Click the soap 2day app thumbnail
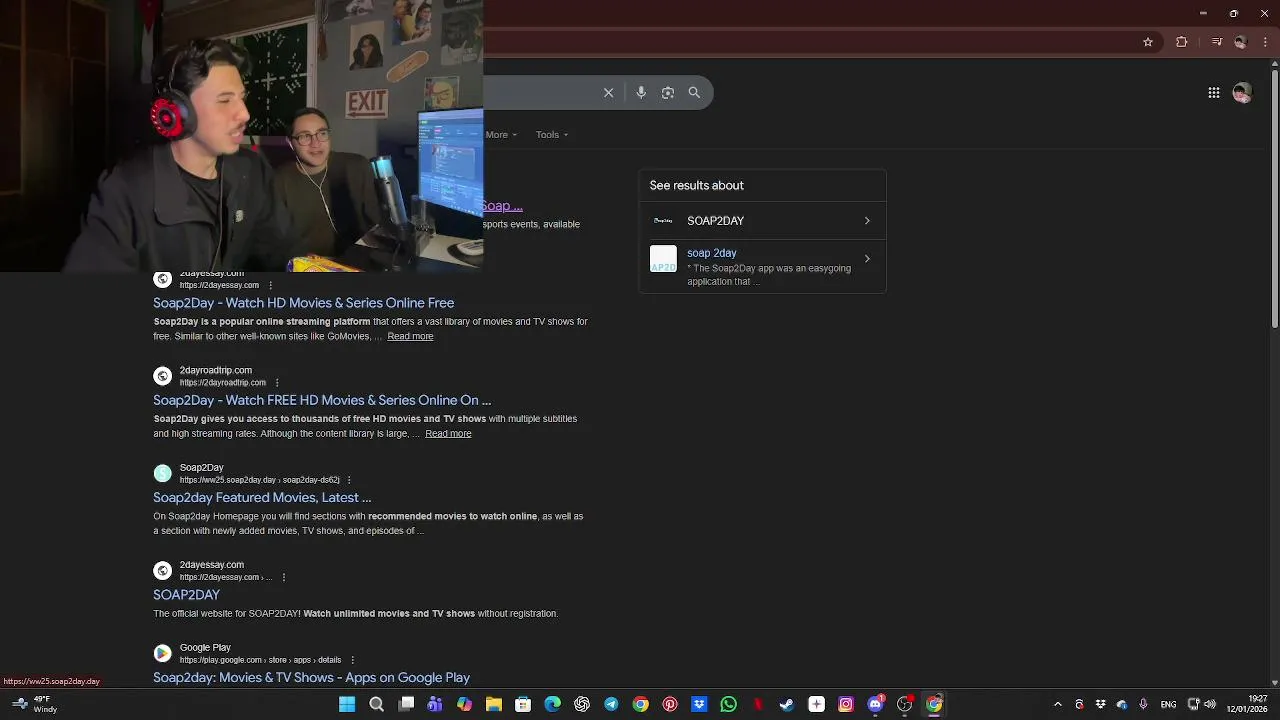 (x=663, y=259)
